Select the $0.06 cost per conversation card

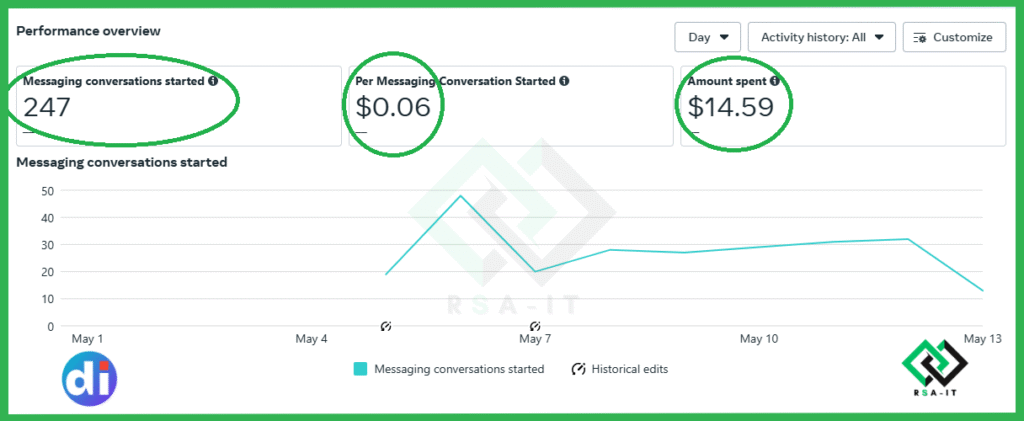511,106
